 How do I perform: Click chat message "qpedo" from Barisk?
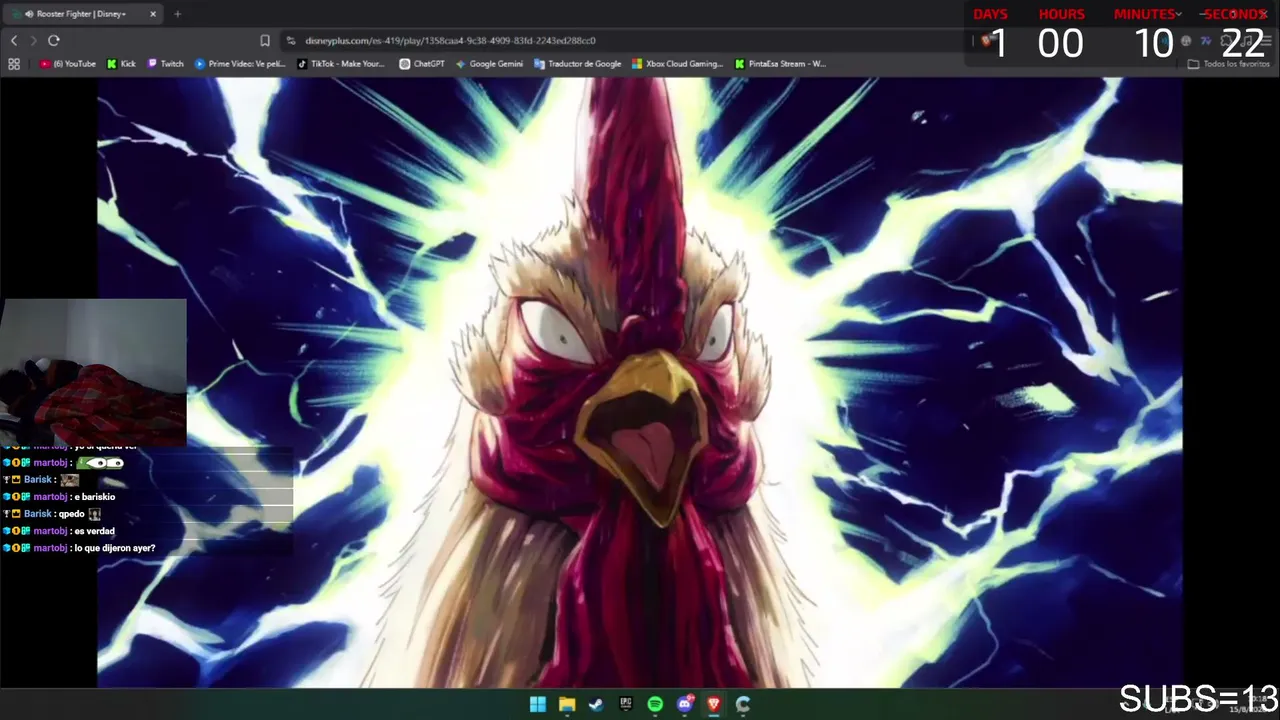pyautogui.click(x=73, y=514)
